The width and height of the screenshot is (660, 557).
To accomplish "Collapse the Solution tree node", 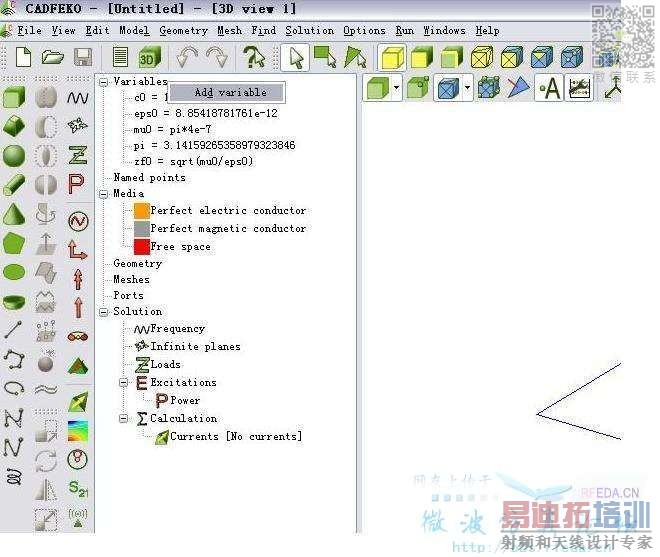I will tap(104, 312).
